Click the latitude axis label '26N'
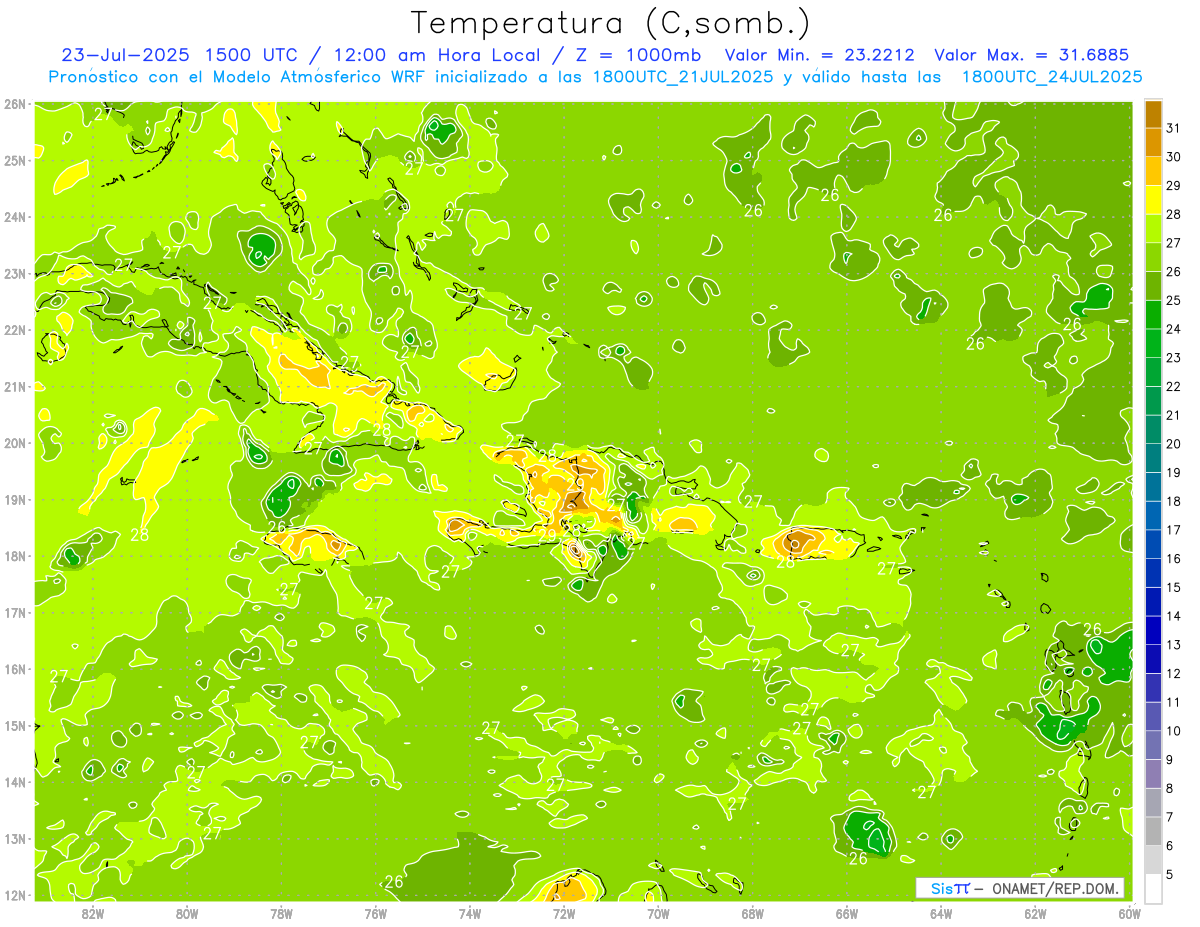Image resolution: width=1200 pixels, height=927 pixels. tap(15, 104)
